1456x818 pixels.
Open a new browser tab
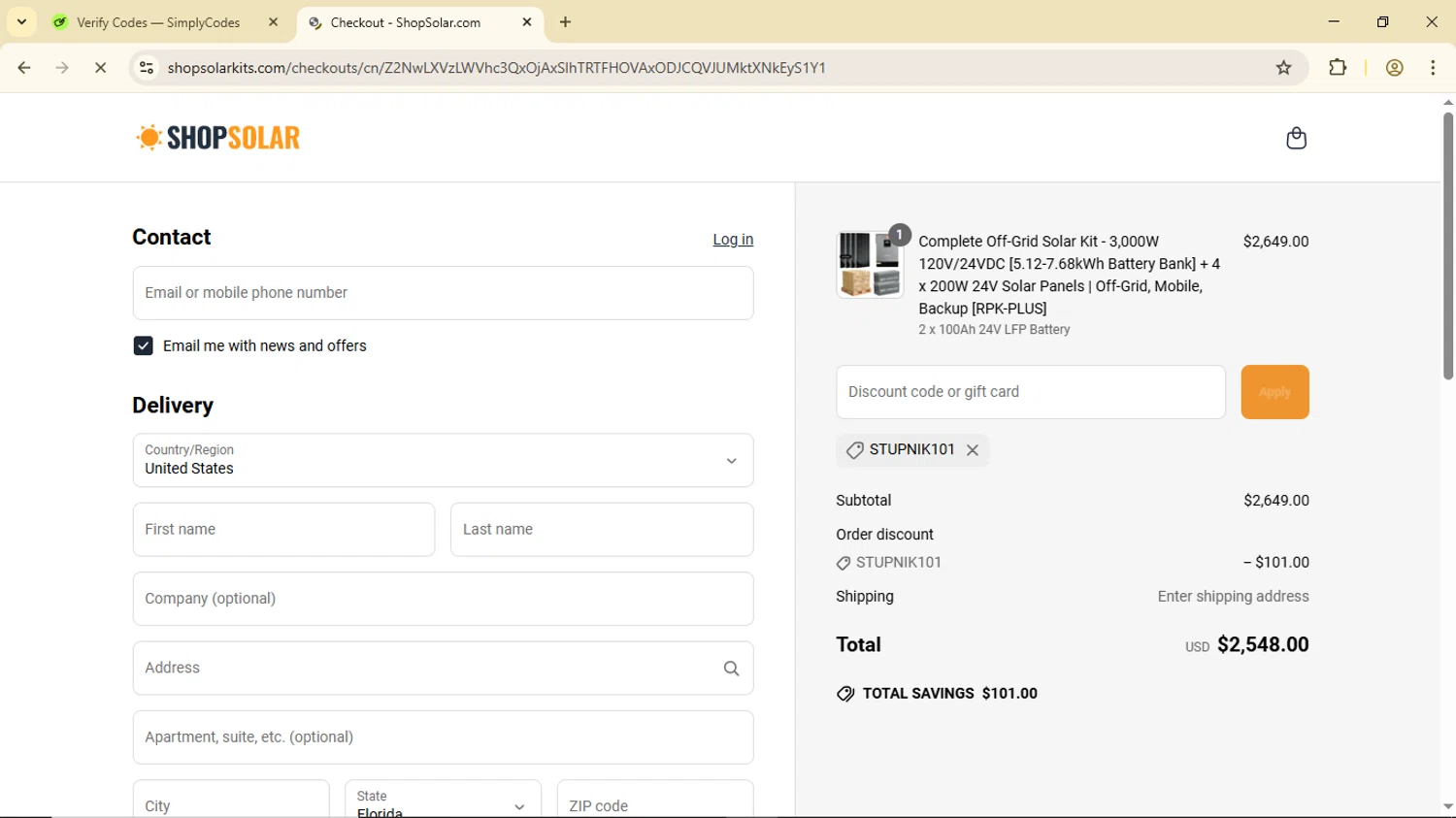[566, 21]
